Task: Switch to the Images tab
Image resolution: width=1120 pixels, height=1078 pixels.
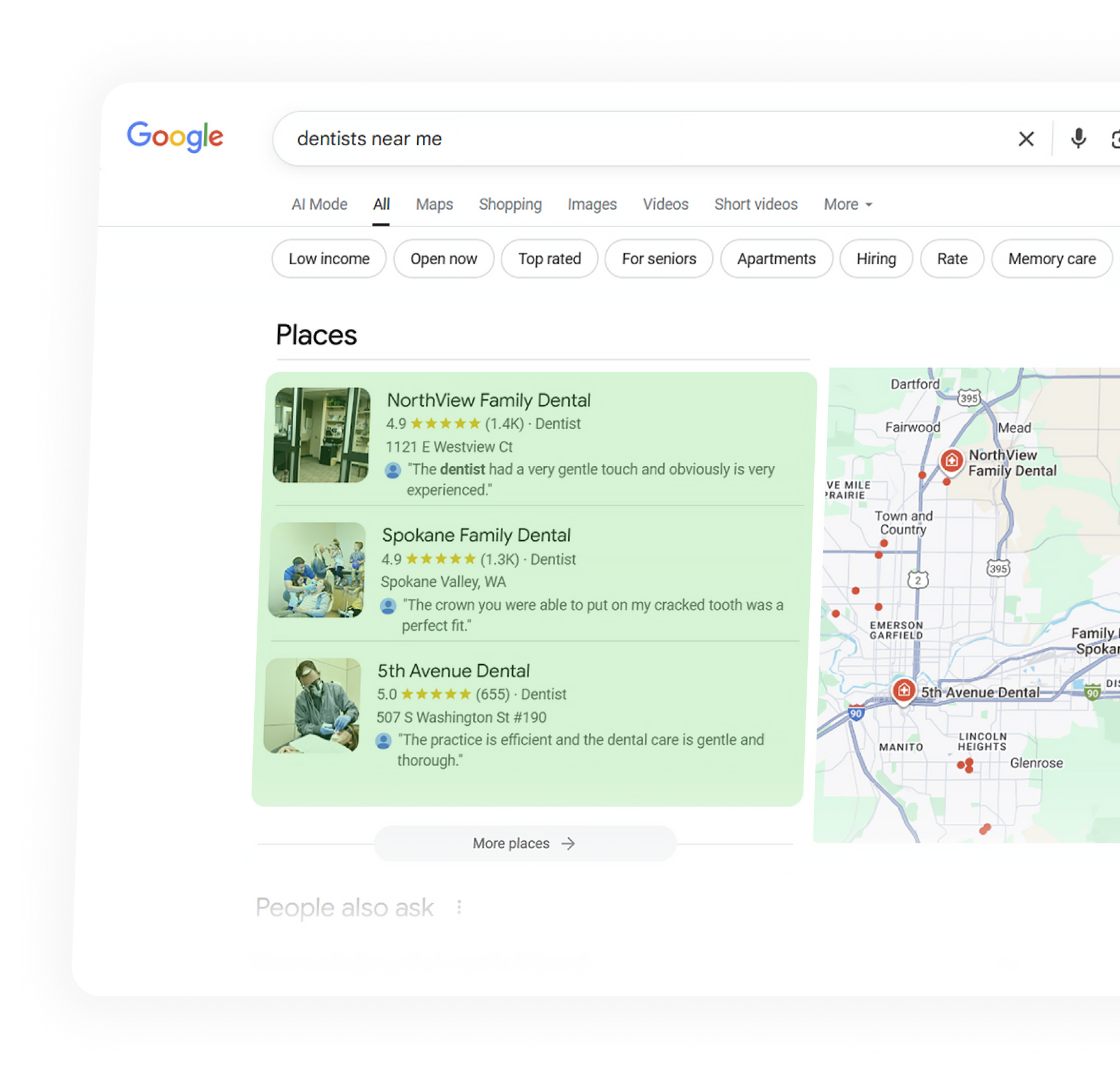Action: [x=591, y=204]
